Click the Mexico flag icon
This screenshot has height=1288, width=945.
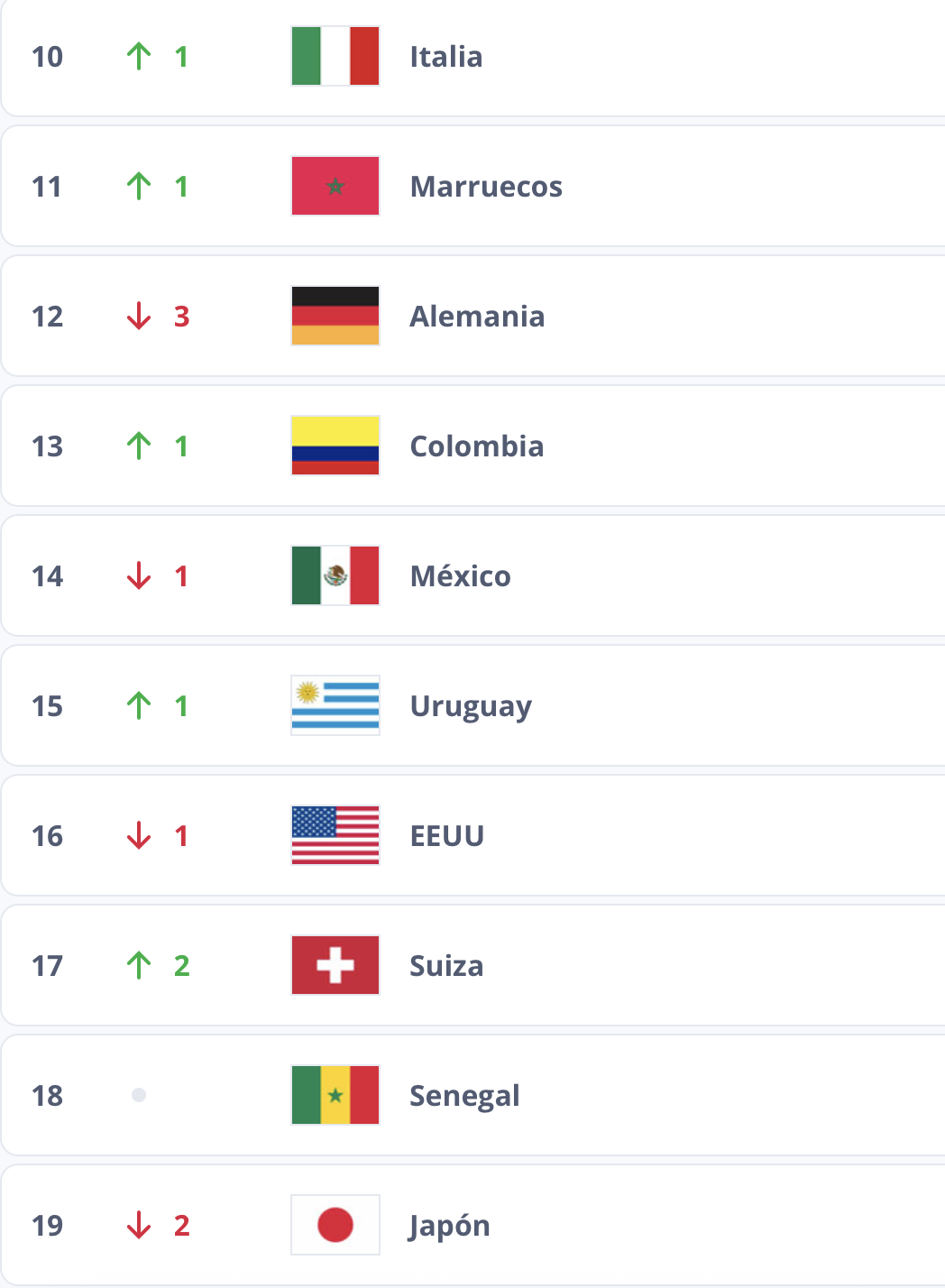pos(335,575)
